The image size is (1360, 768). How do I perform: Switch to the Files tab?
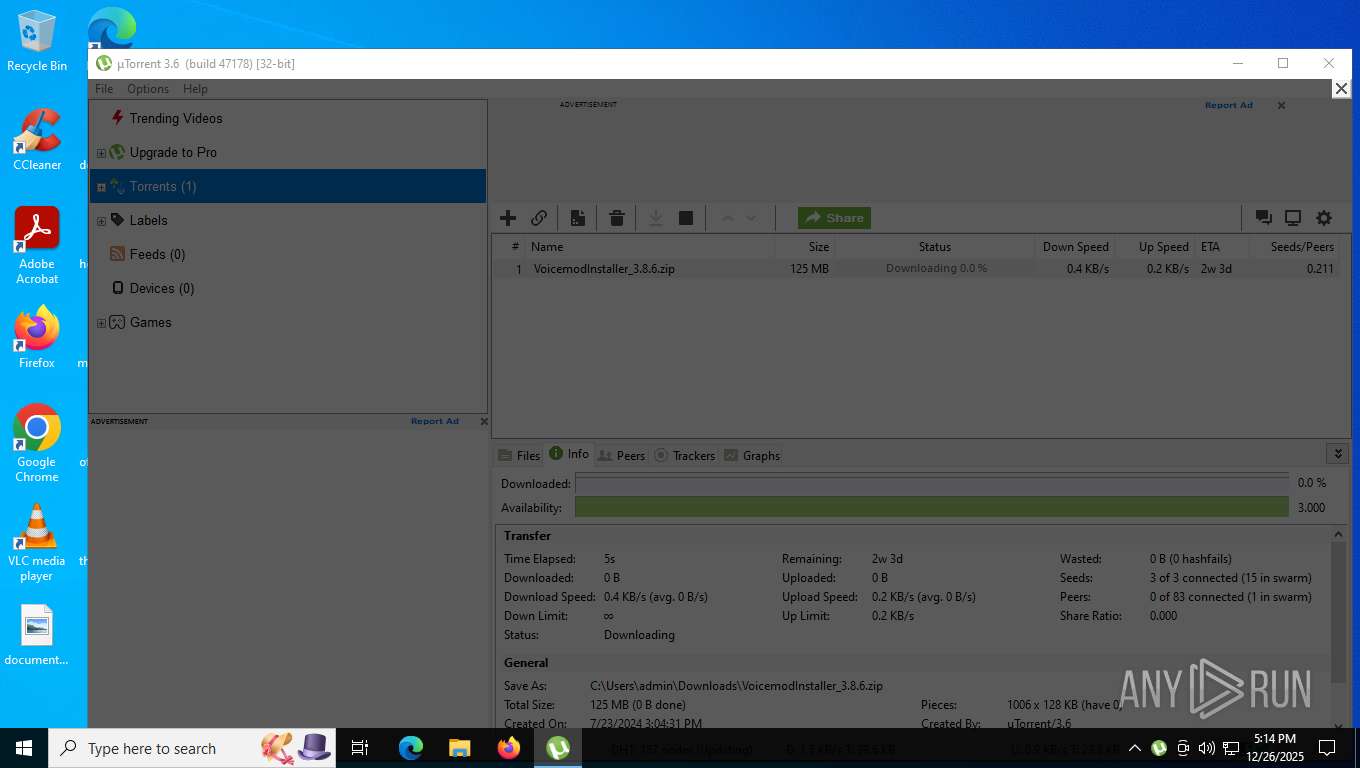519,455
